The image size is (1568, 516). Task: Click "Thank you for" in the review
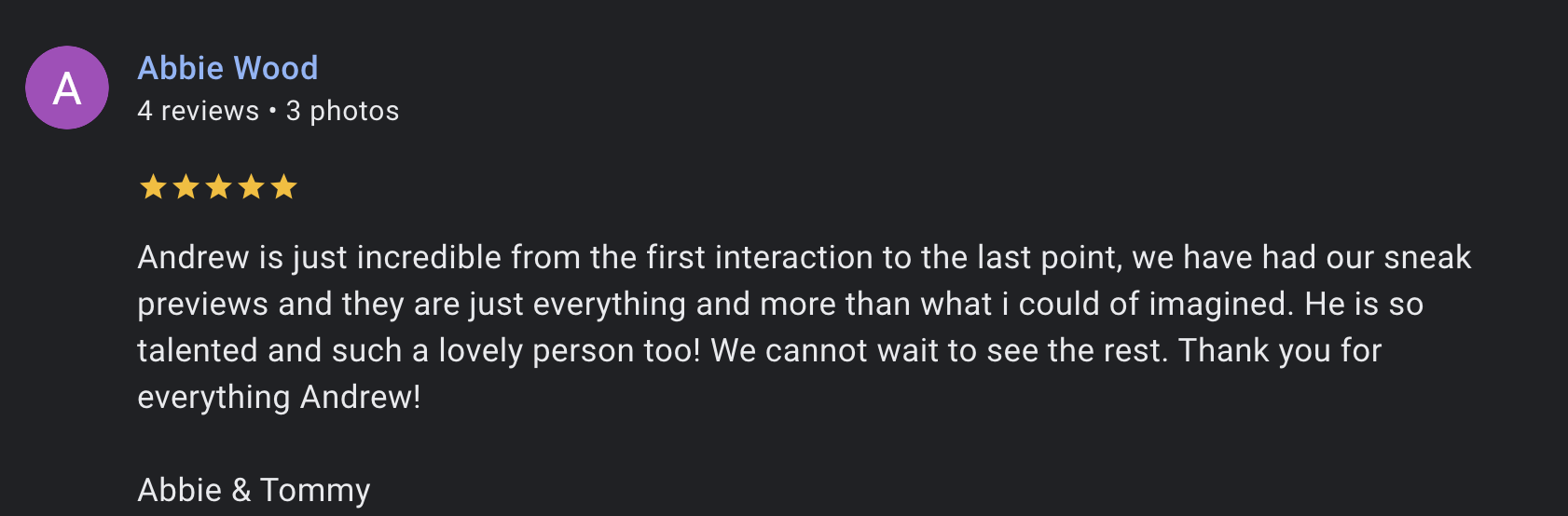coord(1280,350)
